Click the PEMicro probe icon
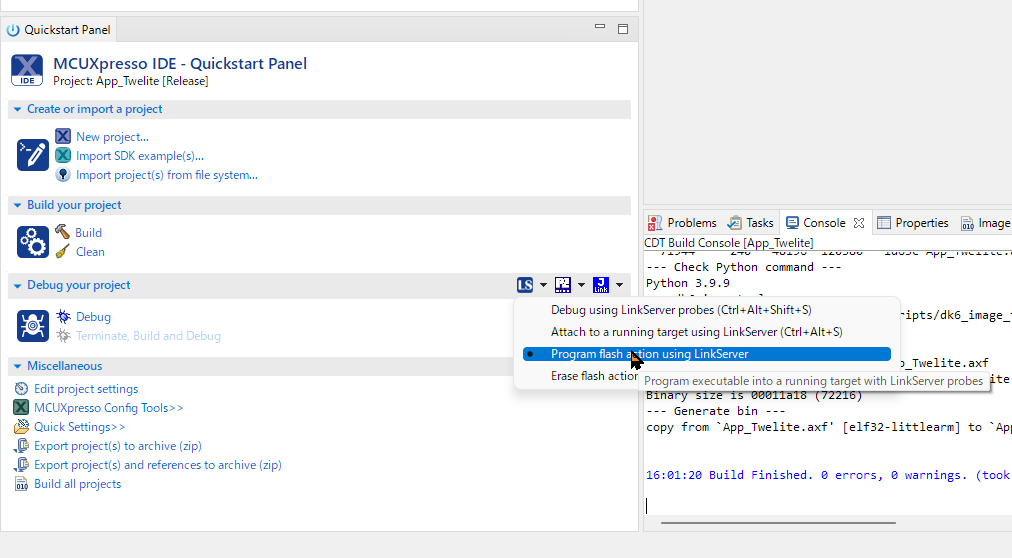Viewport: 1012px width, 558px height. [x=563, y=285]
